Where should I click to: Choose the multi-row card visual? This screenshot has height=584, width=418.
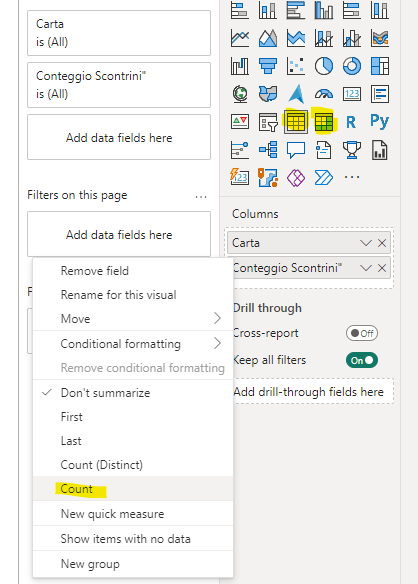point(380,94)
